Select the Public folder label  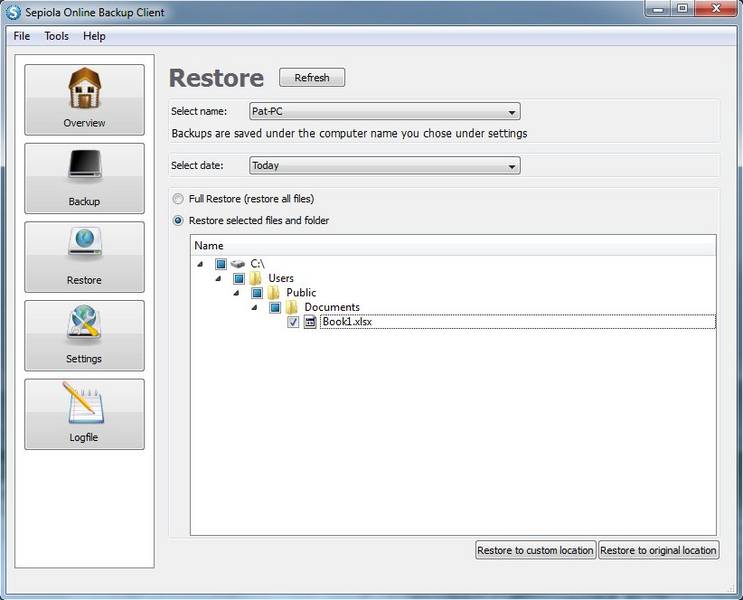tap(301, 293)
